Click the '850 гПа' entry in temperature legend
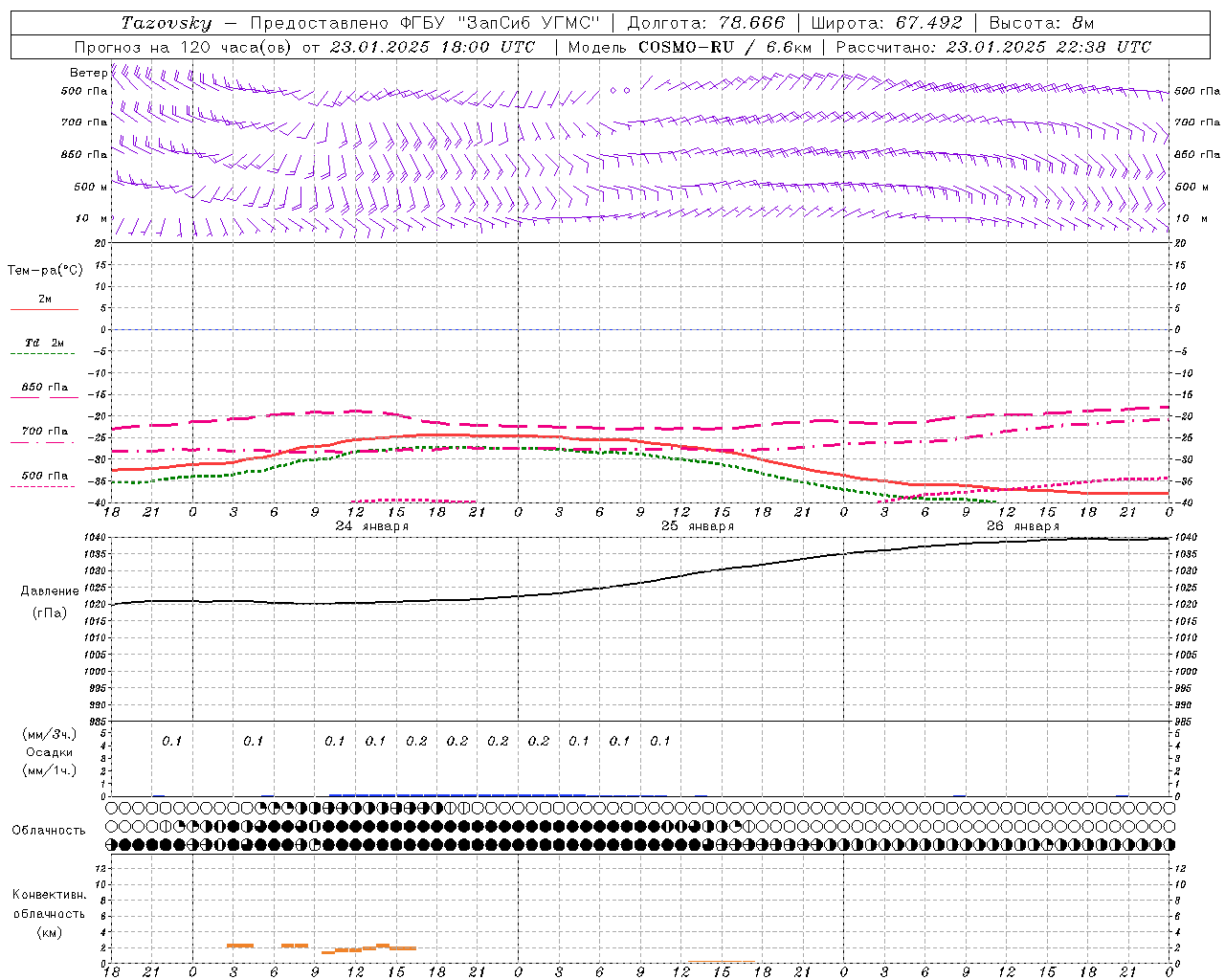Screen dimensions: 1225x980 45,388
